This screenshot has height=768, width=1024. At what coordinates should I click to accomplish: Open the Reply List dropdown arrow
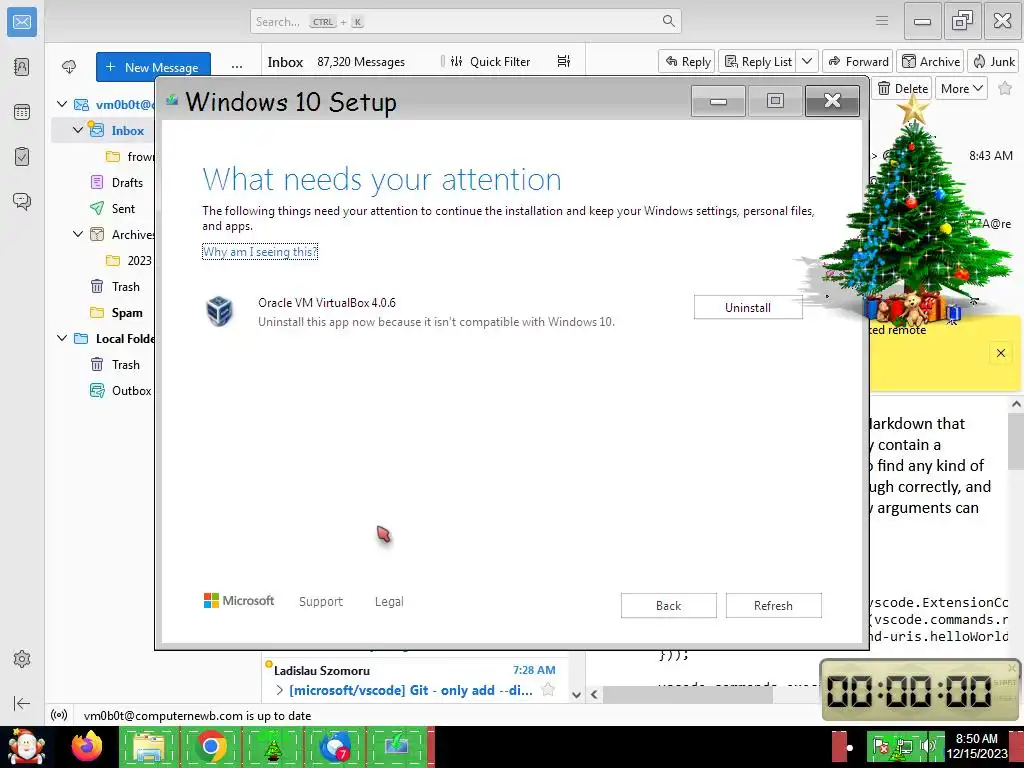(x=807, y=61)
